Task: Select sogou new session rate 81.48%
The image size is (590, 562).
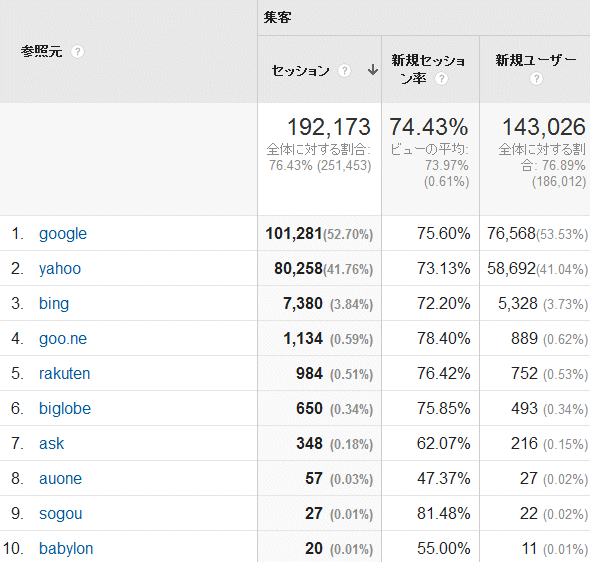Action: click(x=444, y=513)
